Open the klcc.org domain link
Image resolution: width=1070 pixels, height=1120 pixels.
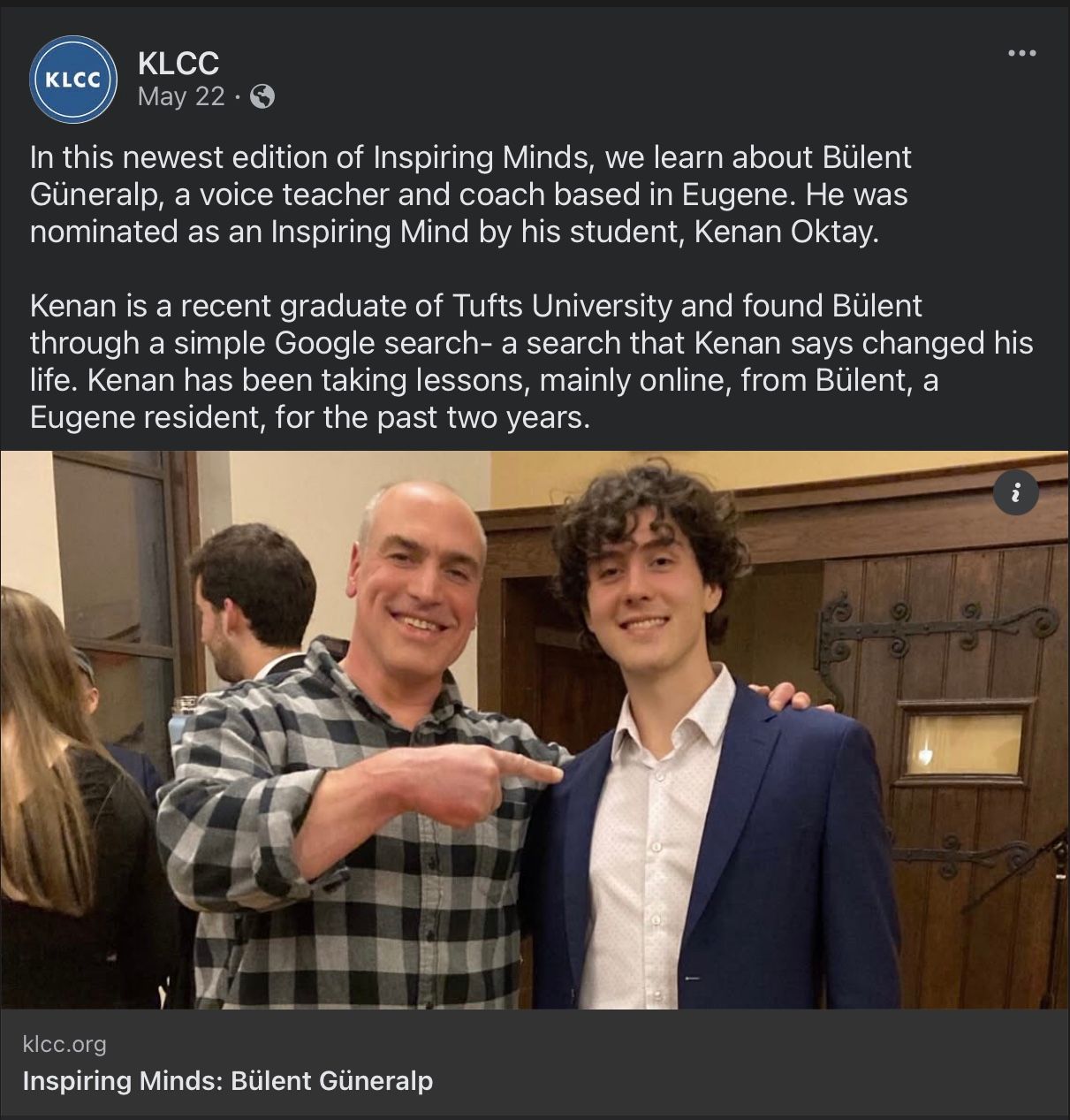pyautogui.click(x=65, y=1044)
